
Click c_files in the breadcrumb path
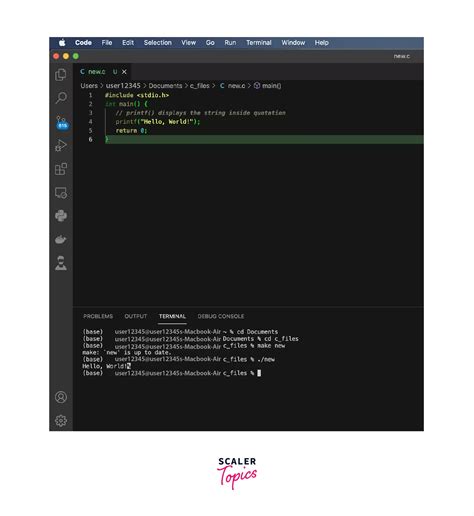pos(200,86)
